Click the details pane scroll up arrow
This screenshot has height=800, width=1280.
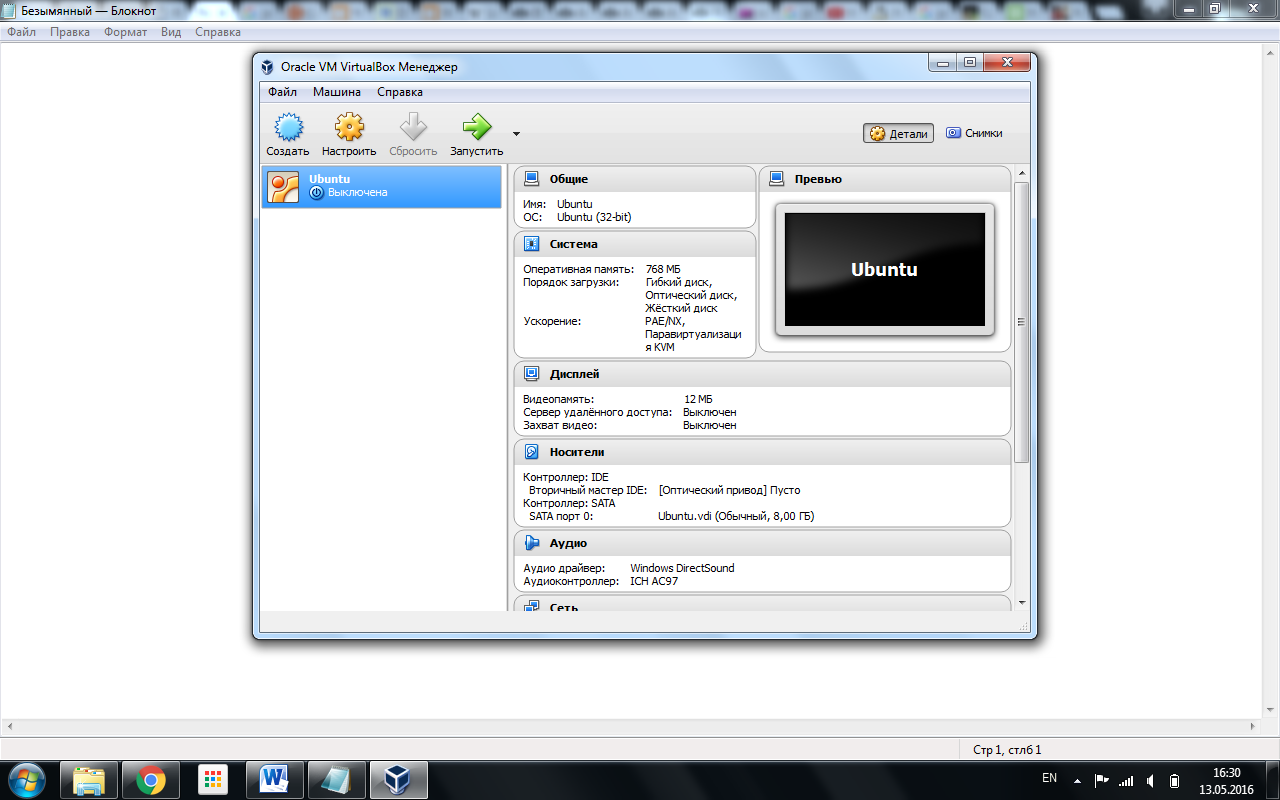[x=1021, y=173]
